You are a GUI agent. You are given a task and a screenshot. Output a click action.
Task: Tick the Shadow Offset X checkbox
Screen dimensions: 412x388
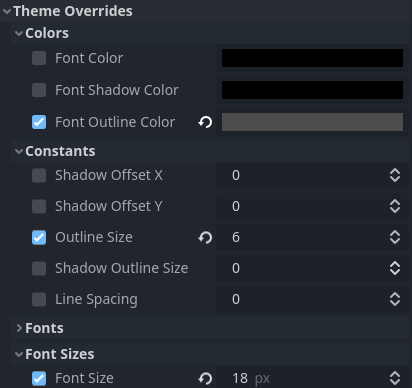coord(39,175)
